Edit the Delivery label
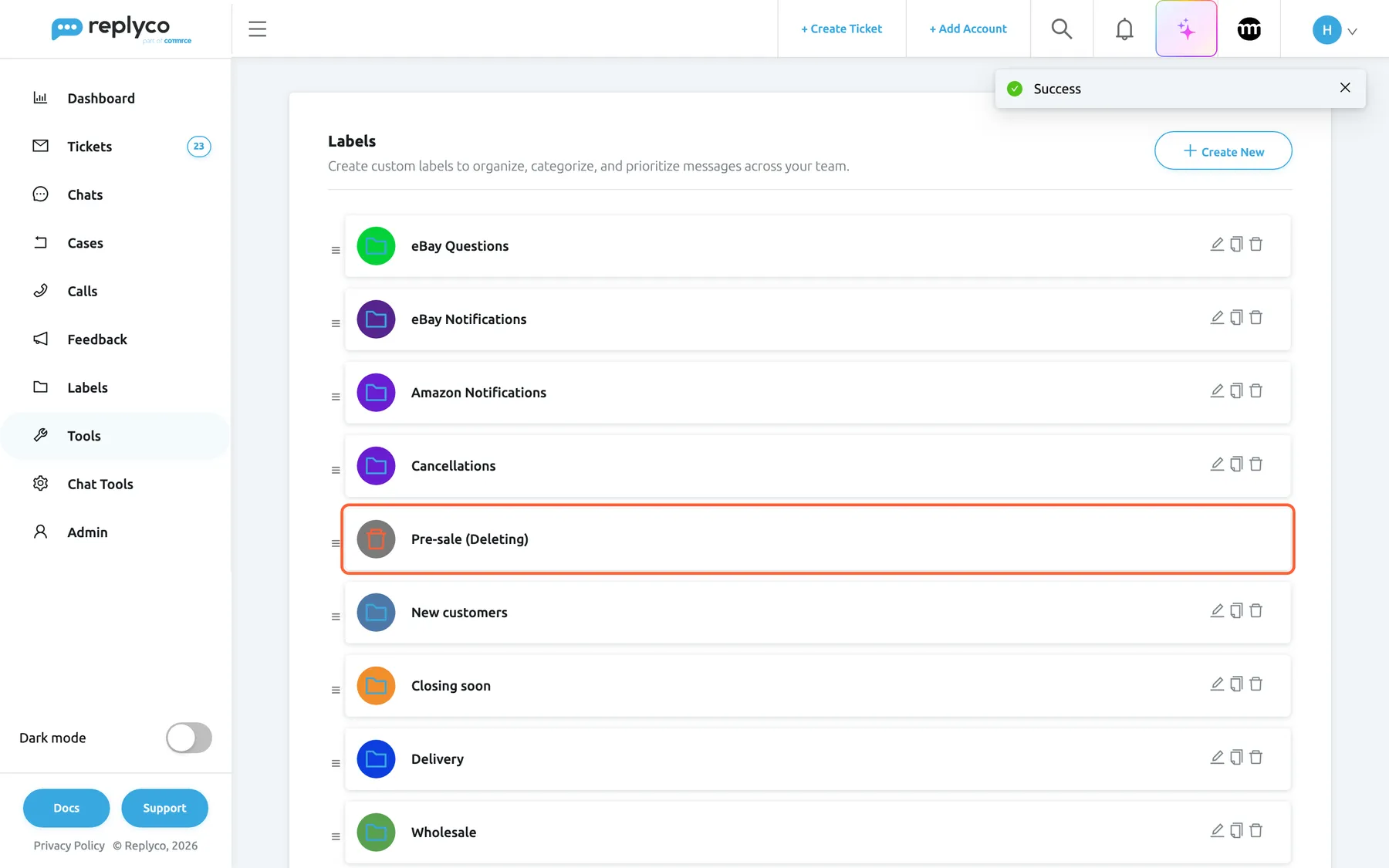Image resolution: width=1389 pixels, height=868 pixels. [x=1217, y=758]
